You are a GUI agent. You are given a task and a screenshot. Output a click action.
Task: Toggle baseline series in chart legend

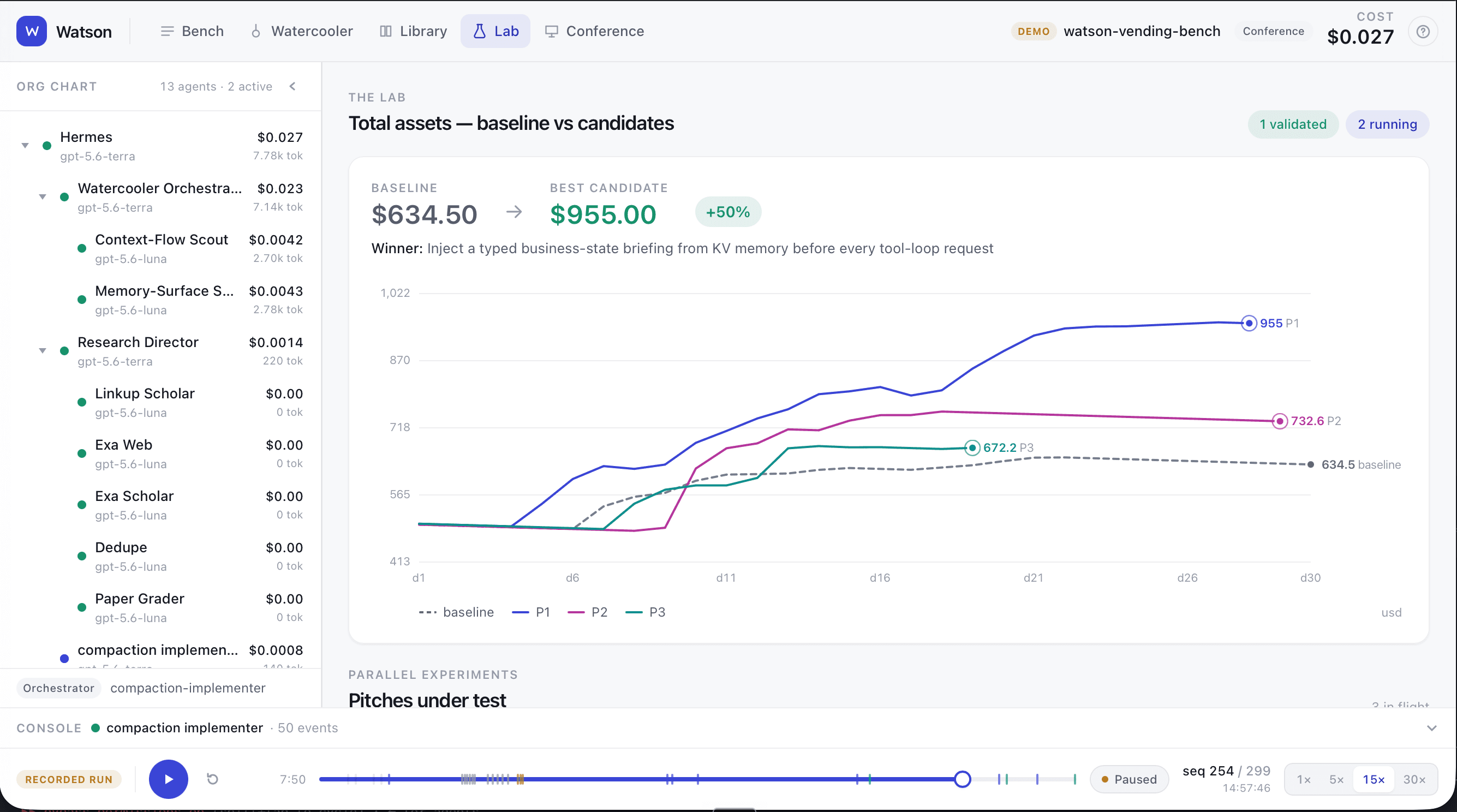click(x=456, y=612)
